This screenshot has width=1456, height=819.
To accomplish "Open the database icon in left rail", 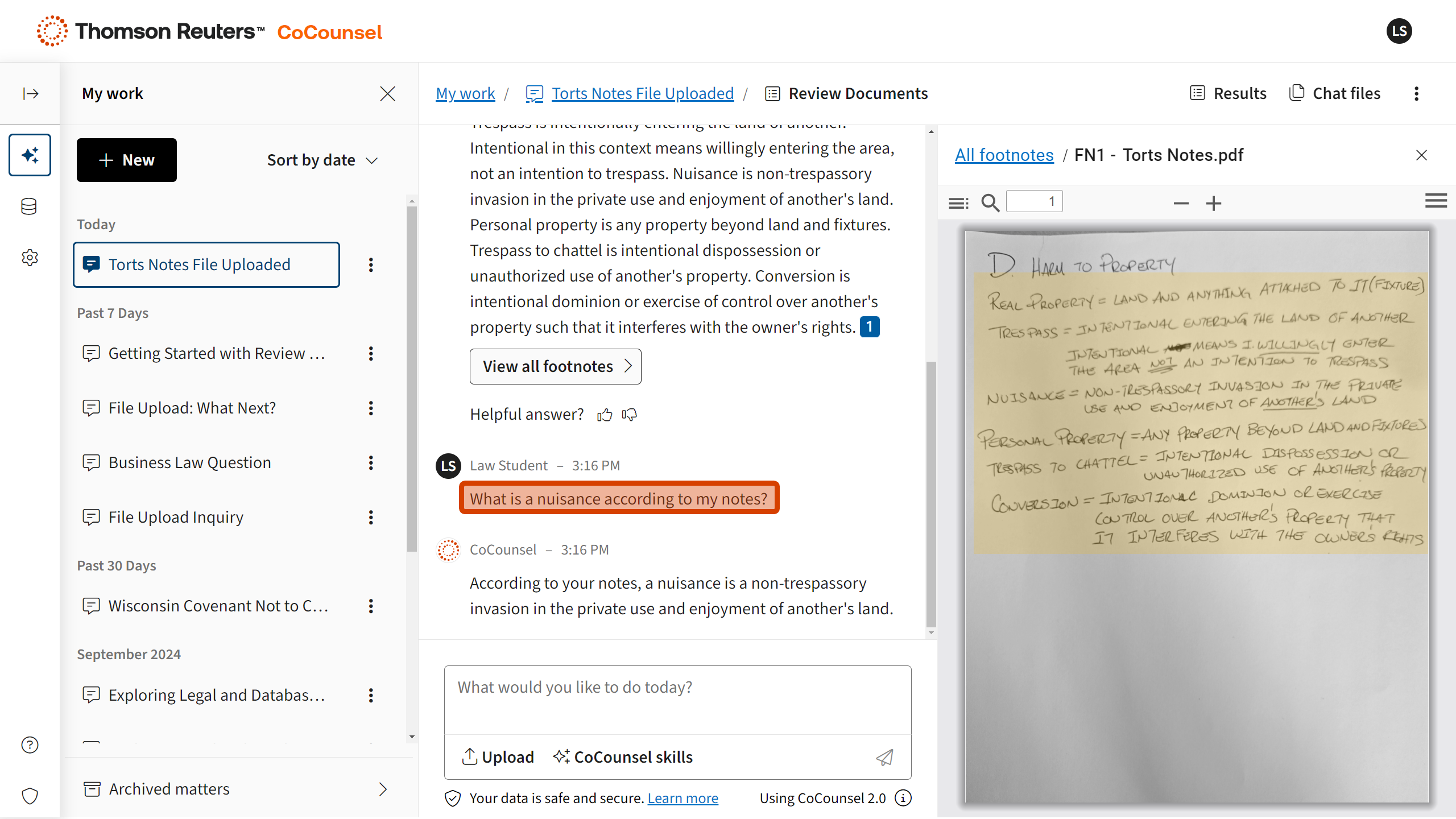I will (x=30, y=206).
